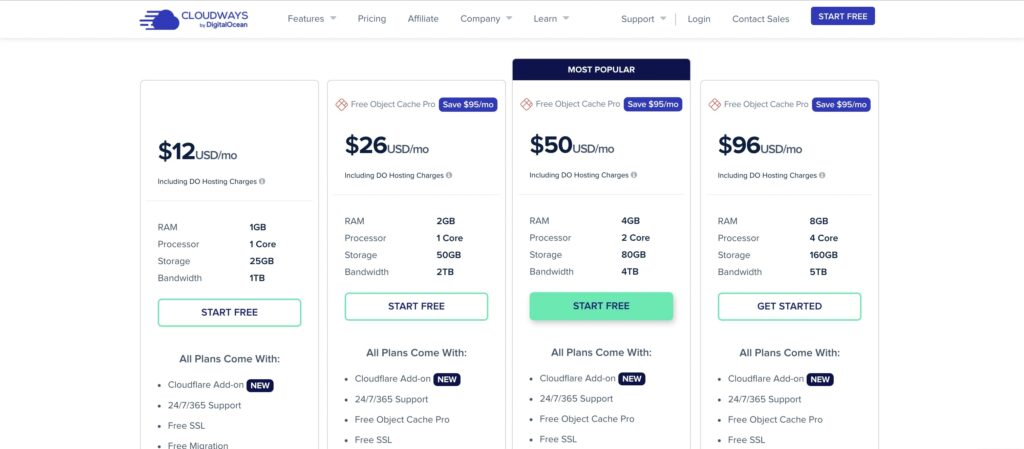Open the Learn dropdown menu
Viewport: 1024px width, 449px height.
pos(551,19)
